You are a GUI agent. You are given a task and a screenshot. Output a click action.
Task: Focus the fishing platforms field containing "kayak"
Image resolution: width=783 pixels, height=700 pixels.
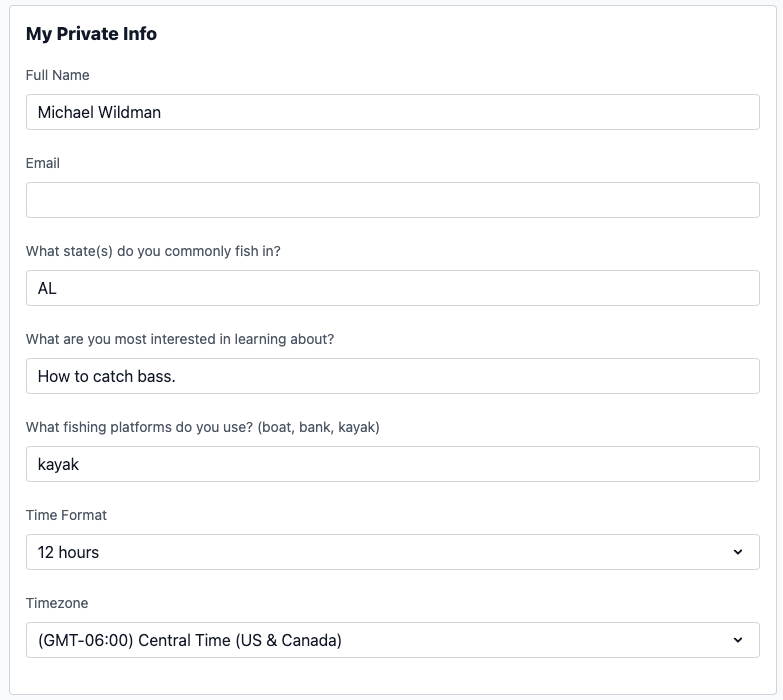[x=392, y=464]
